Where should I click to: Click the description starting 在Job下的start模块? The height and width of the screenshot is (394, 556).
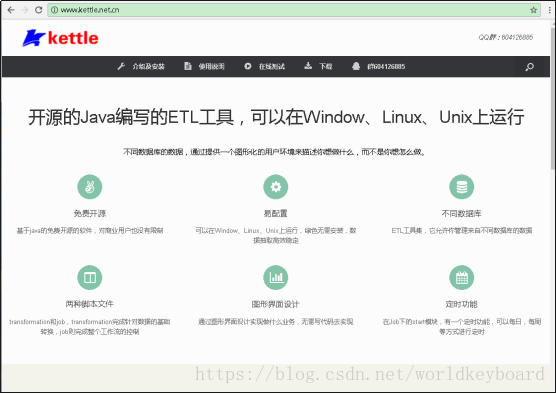click(461, 327)
